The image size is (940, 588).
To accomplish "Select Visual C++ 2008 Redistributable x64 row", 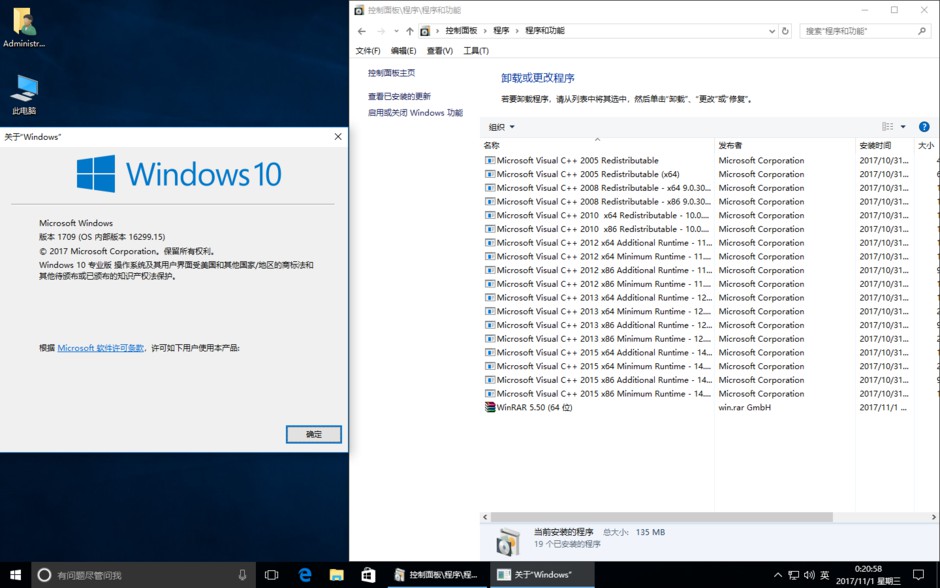I will click(x=710, y=188).
